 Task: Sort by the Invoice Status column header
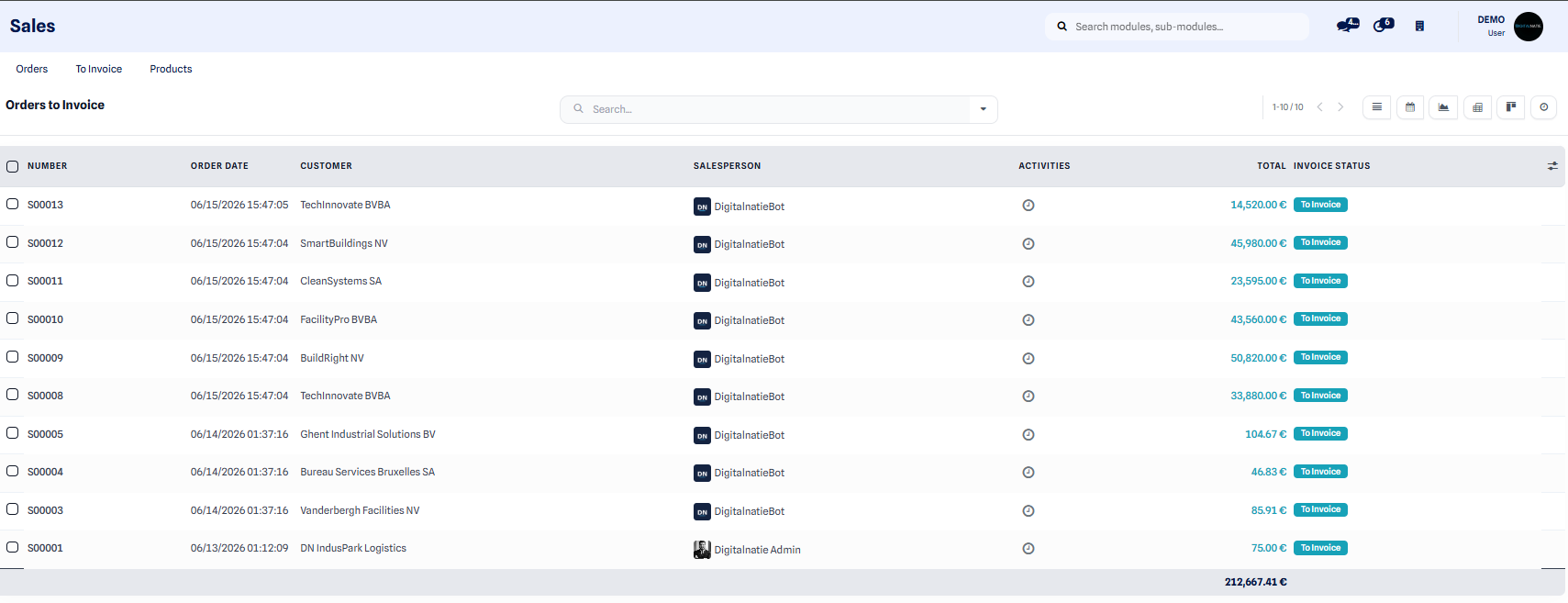tap(1331, 166)
